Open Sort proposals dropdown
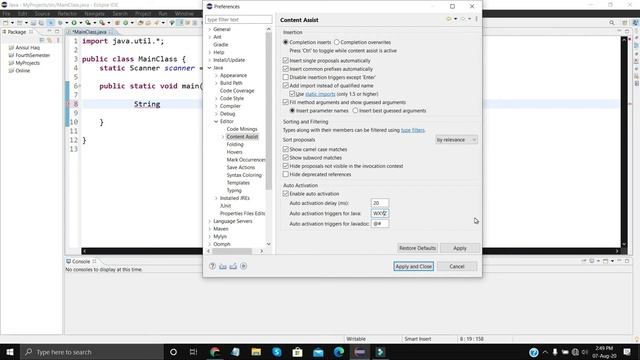This screenshot has height=360, width=640. coord(456,140)
